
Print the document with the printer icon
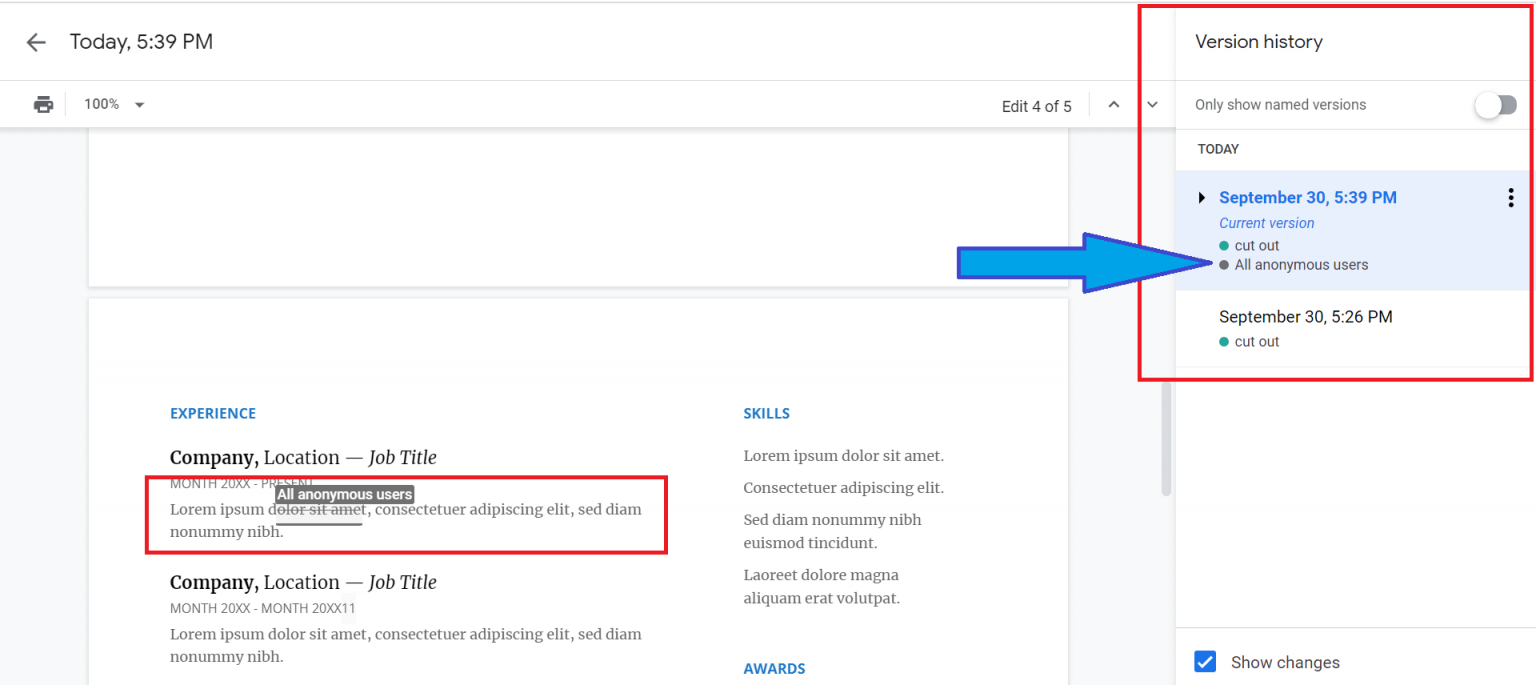coord(43,104)
